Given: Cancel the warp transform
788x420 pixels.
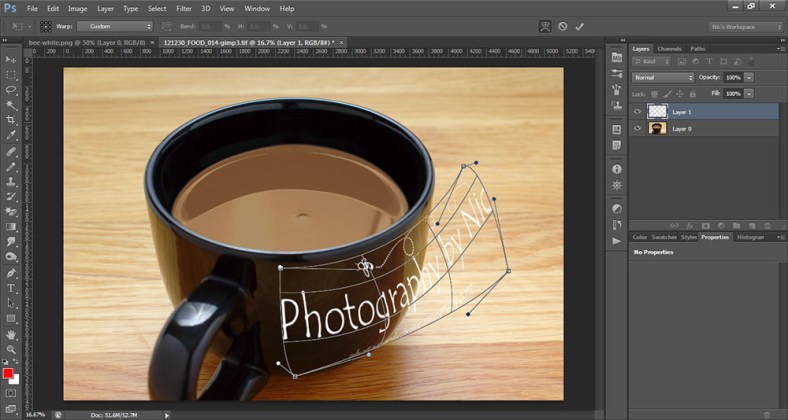Looking at the screenshot, I should (x=562, y=26).
